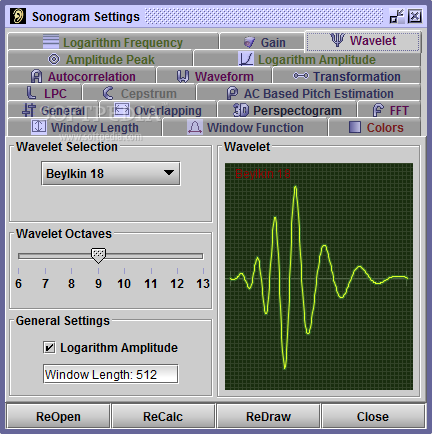The width and height of the screenshot is (432, 434).
Task: Switch to the Logarithm Frequency tab
Action: (113, 42)
